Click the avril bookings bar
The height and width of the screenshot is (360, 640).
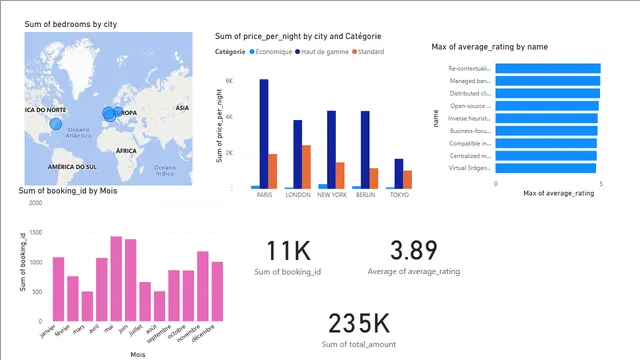[x=102, y=289]
